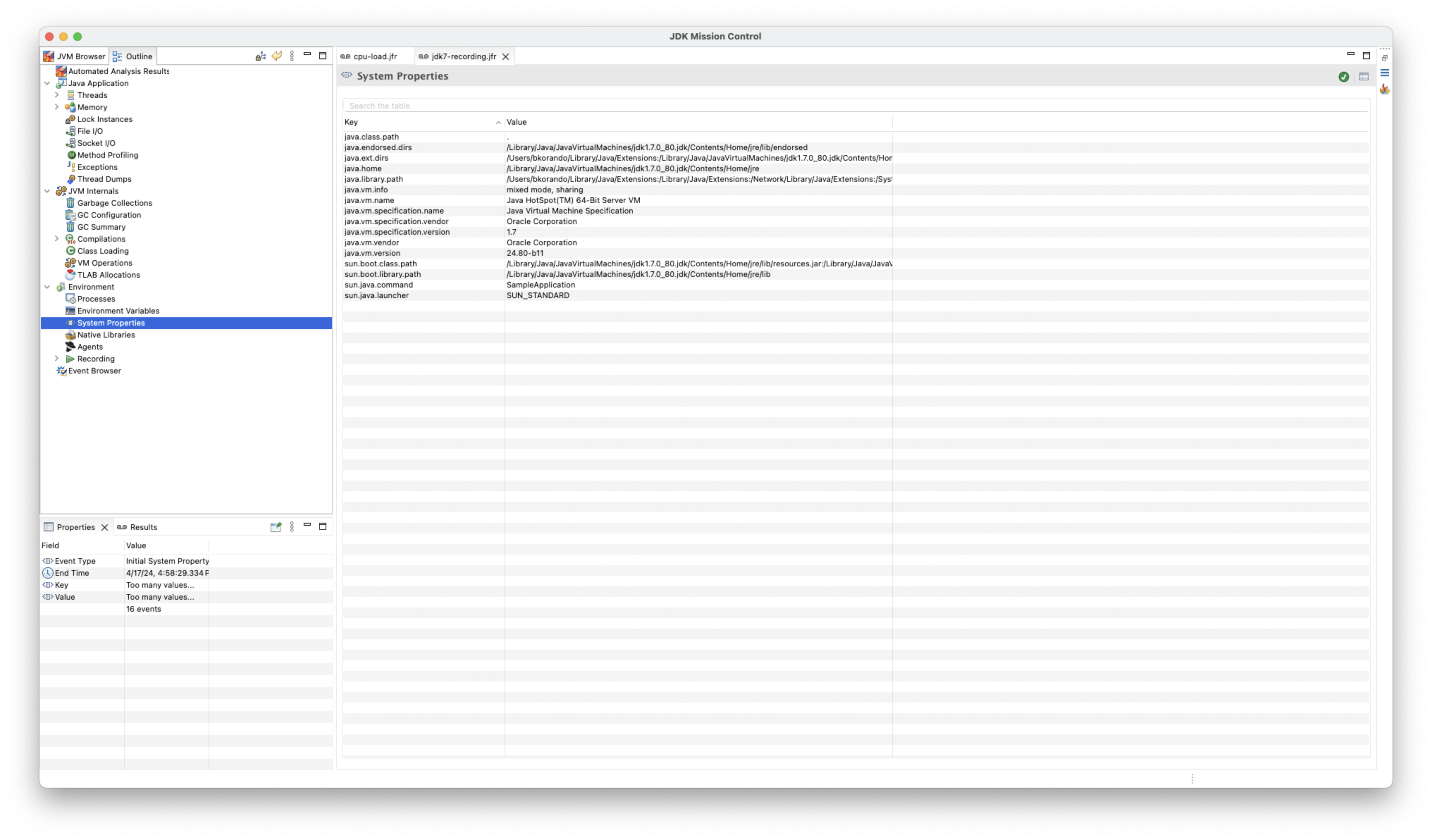
Task: Click the tree layout lock icon
Action: point(260,56)
